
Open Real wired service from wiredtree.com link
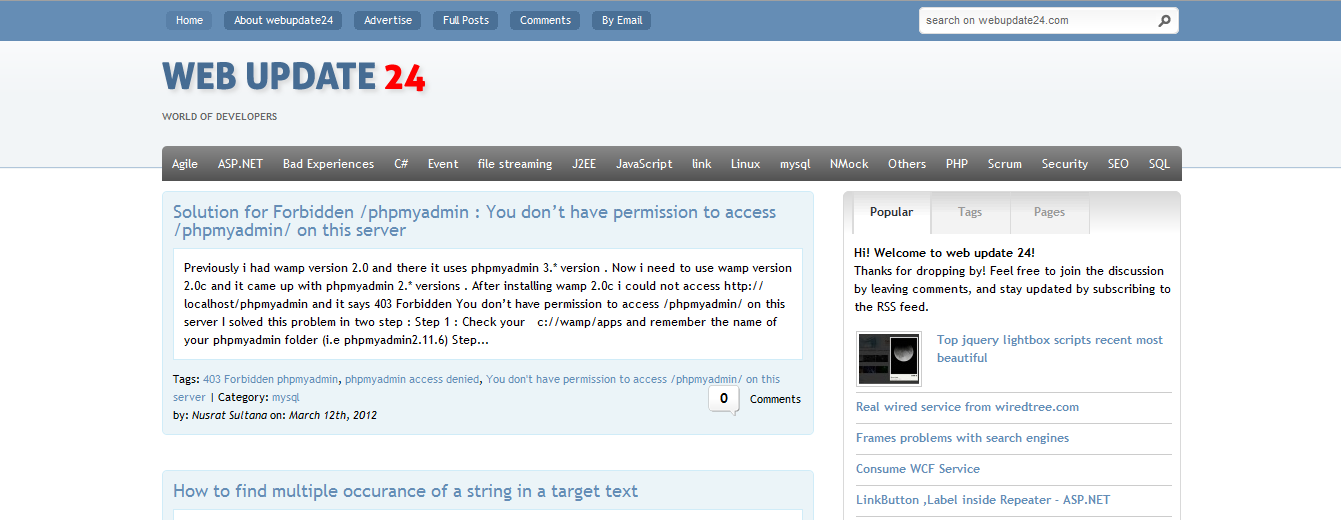967,407
